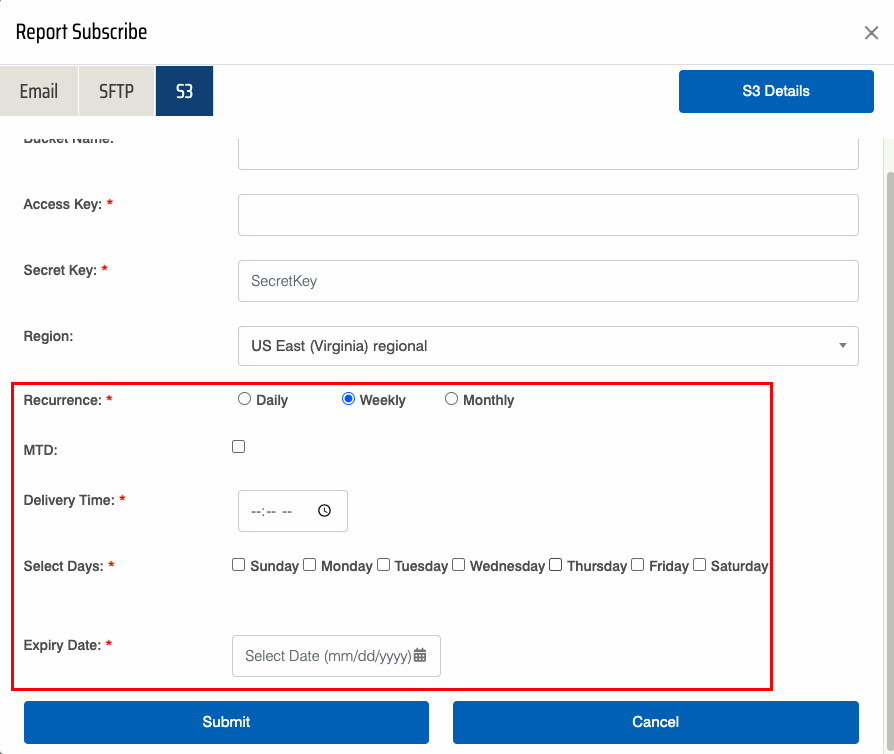Click into the Access Key field
Viewport: 894px width, 754px height.
point(548,215)
